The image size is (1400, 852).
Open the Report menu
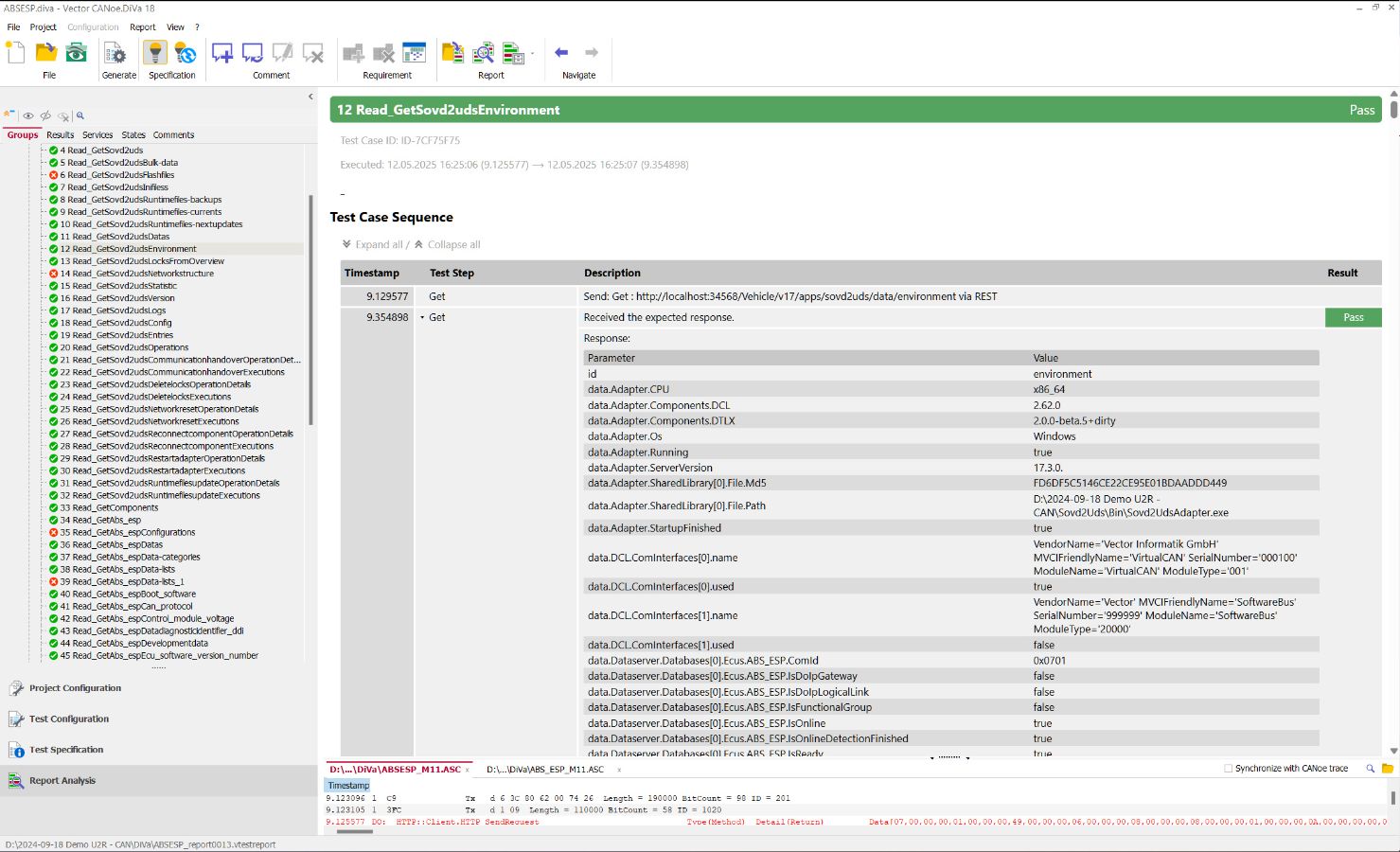(143, 27)
